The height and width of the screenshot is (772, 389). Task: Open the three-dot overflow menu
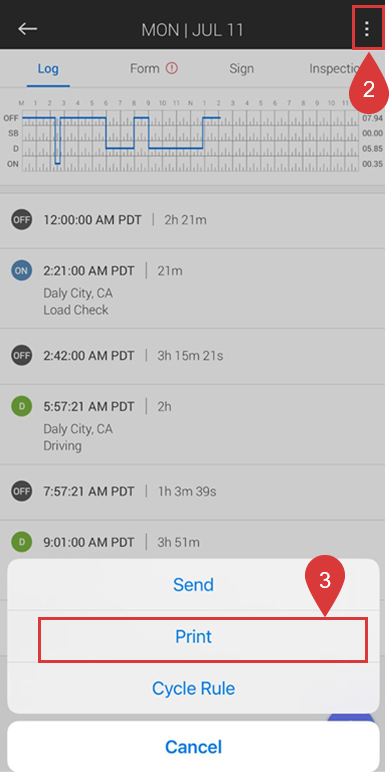[367, 29]
